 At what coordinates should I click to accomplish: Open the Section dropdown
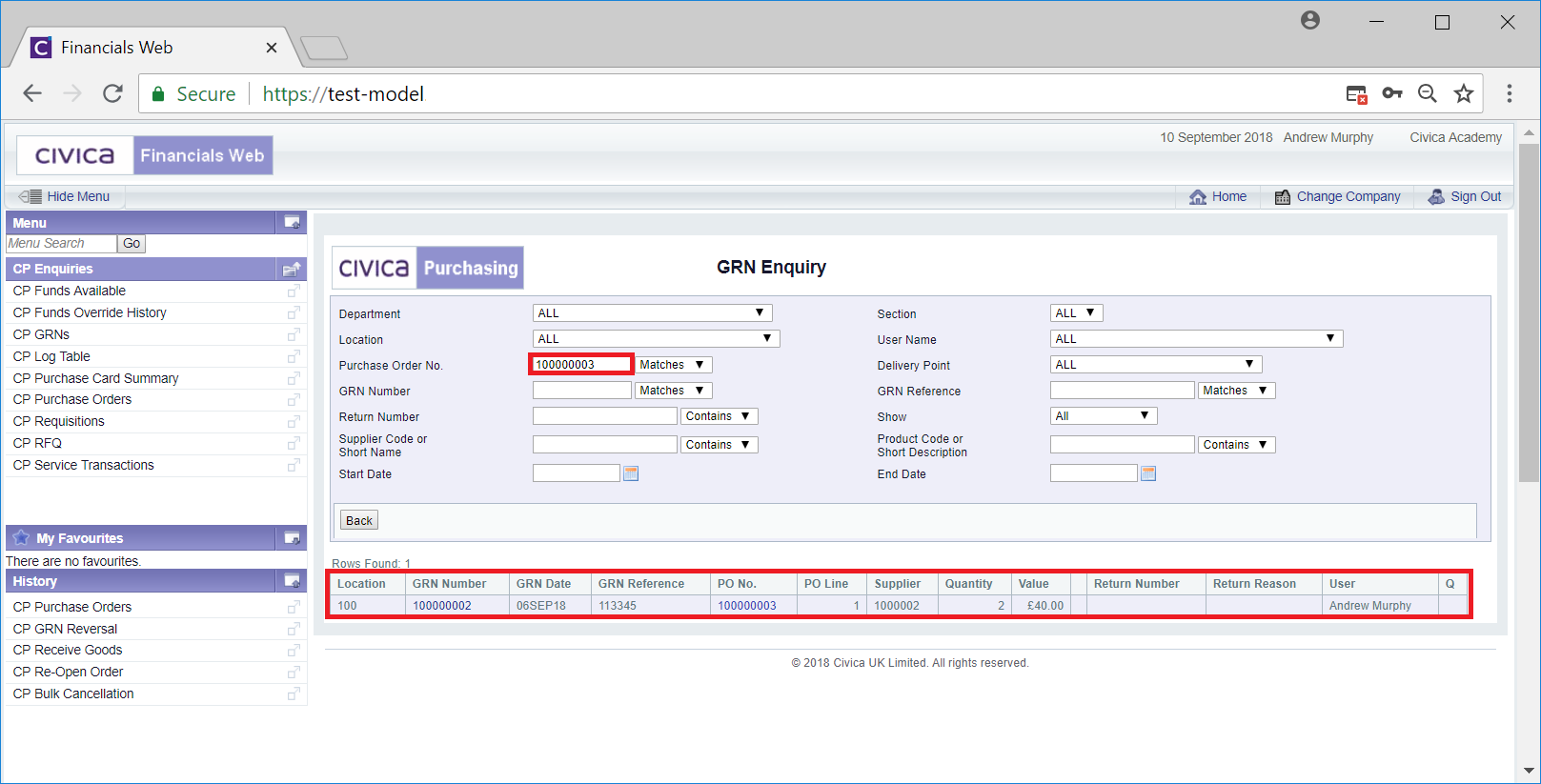(x=1077, y=313)
